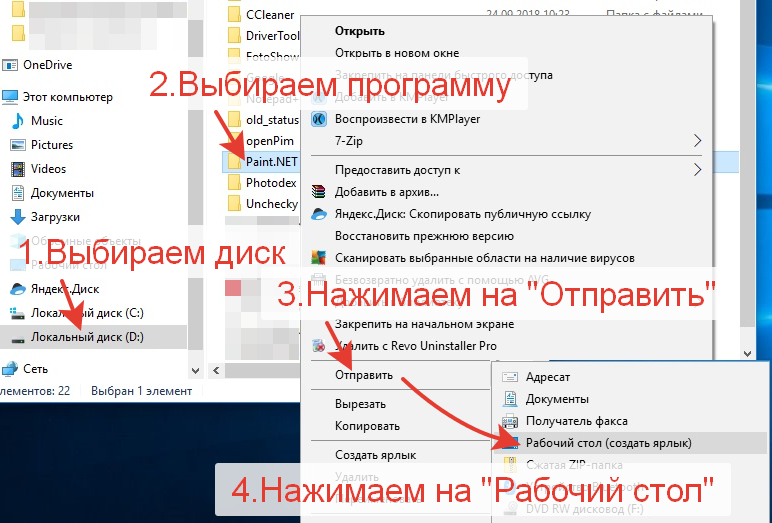Choose Вырезать in the context menu
772x523 pixels.
pyautogui.click(x=360, y=404)
